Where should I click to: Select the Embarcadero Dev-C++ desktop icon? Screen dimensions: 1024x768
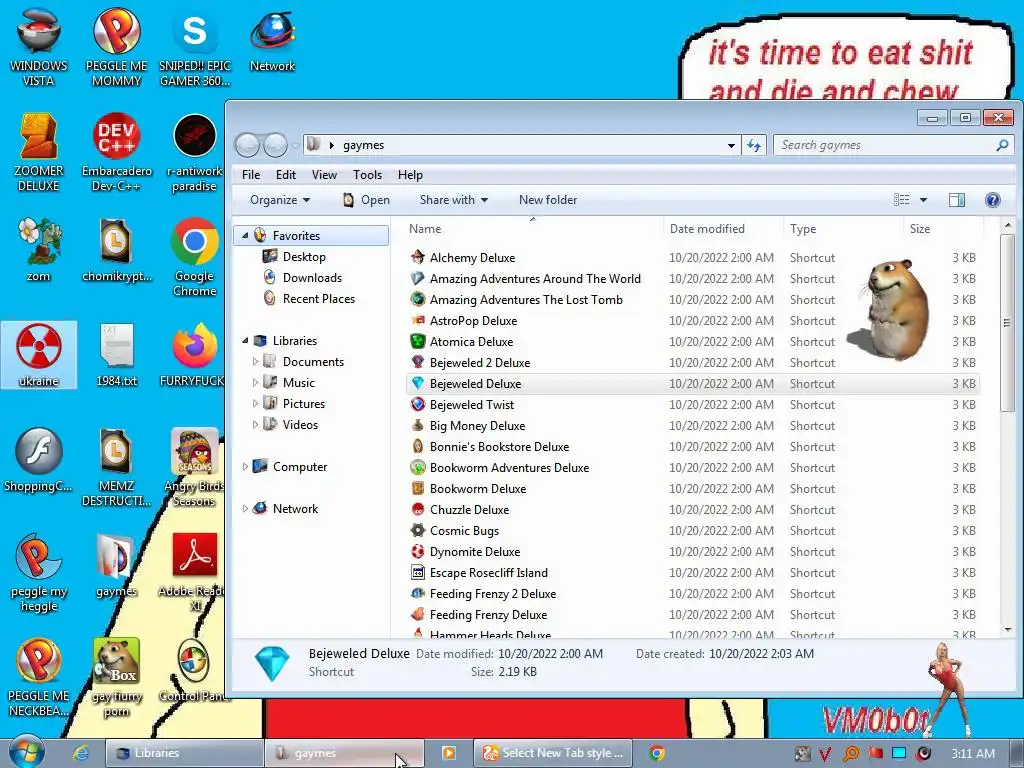(116, 153)
